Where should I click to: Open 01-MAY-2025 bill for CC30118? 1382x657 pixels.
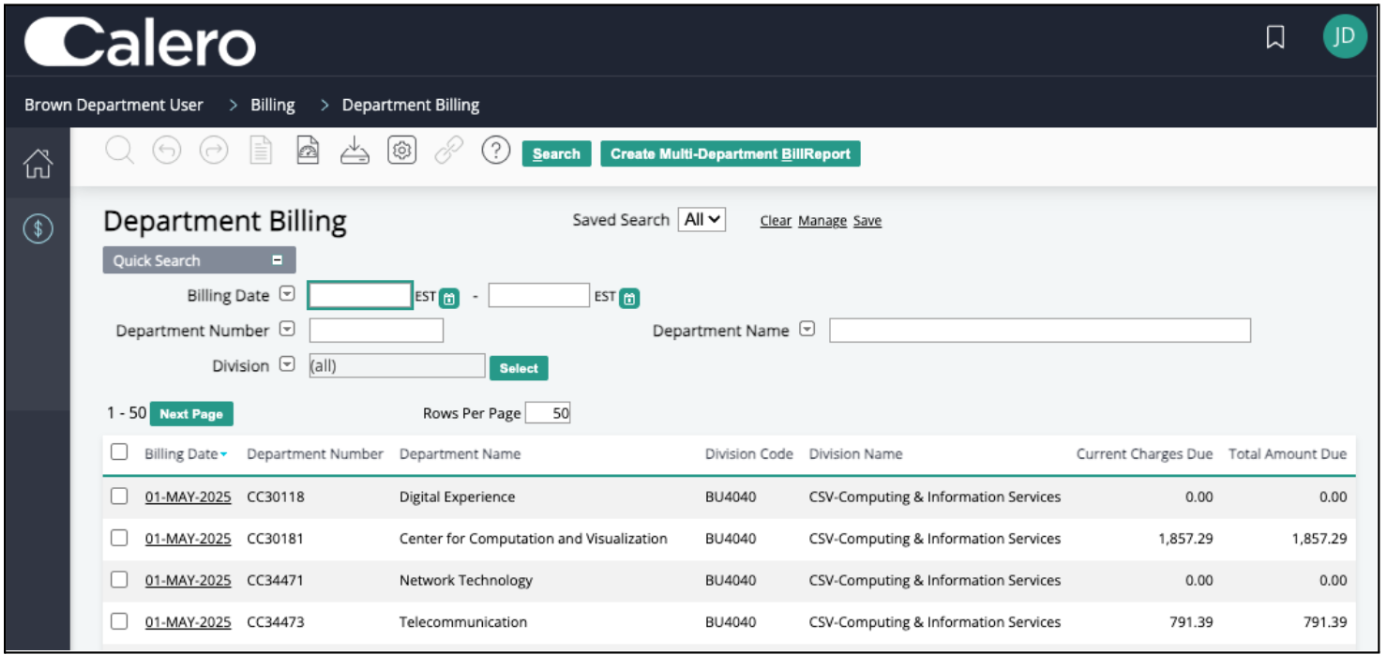(188, 497)
